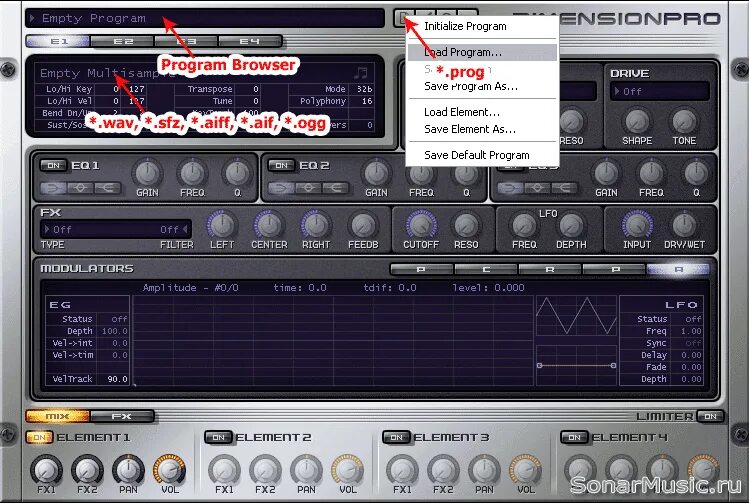
Task: Select EQ1 low shelf filter shape icon
Action: click(53, 188)
